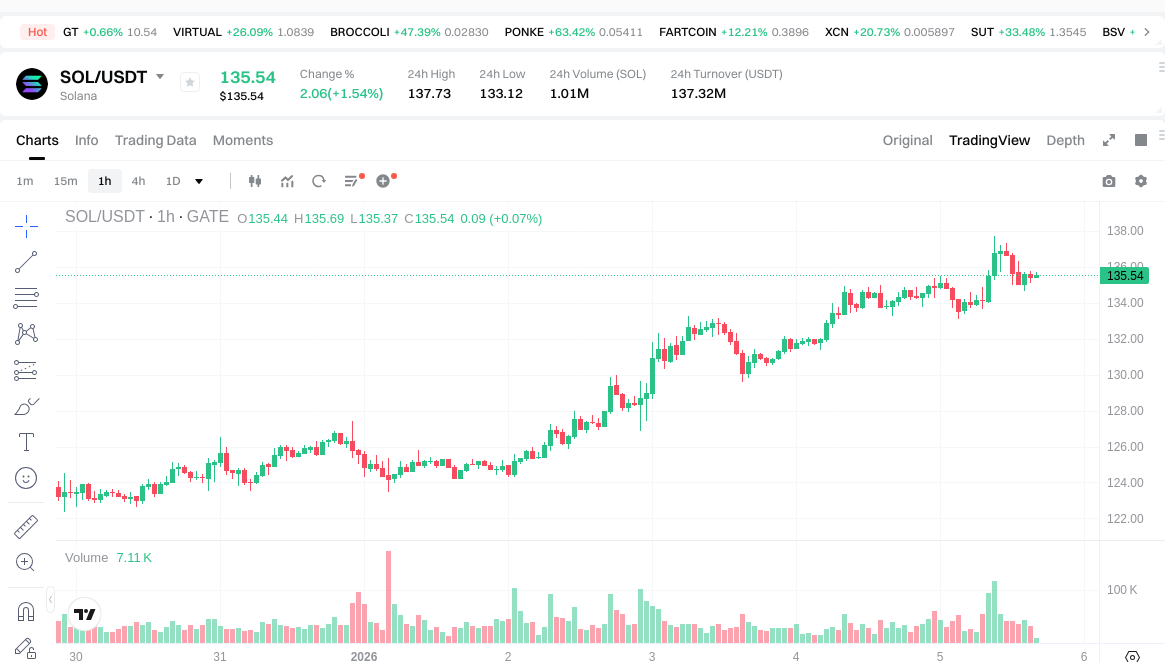Open the Moments tab
1165x662 pixels.
click(243, 140)
